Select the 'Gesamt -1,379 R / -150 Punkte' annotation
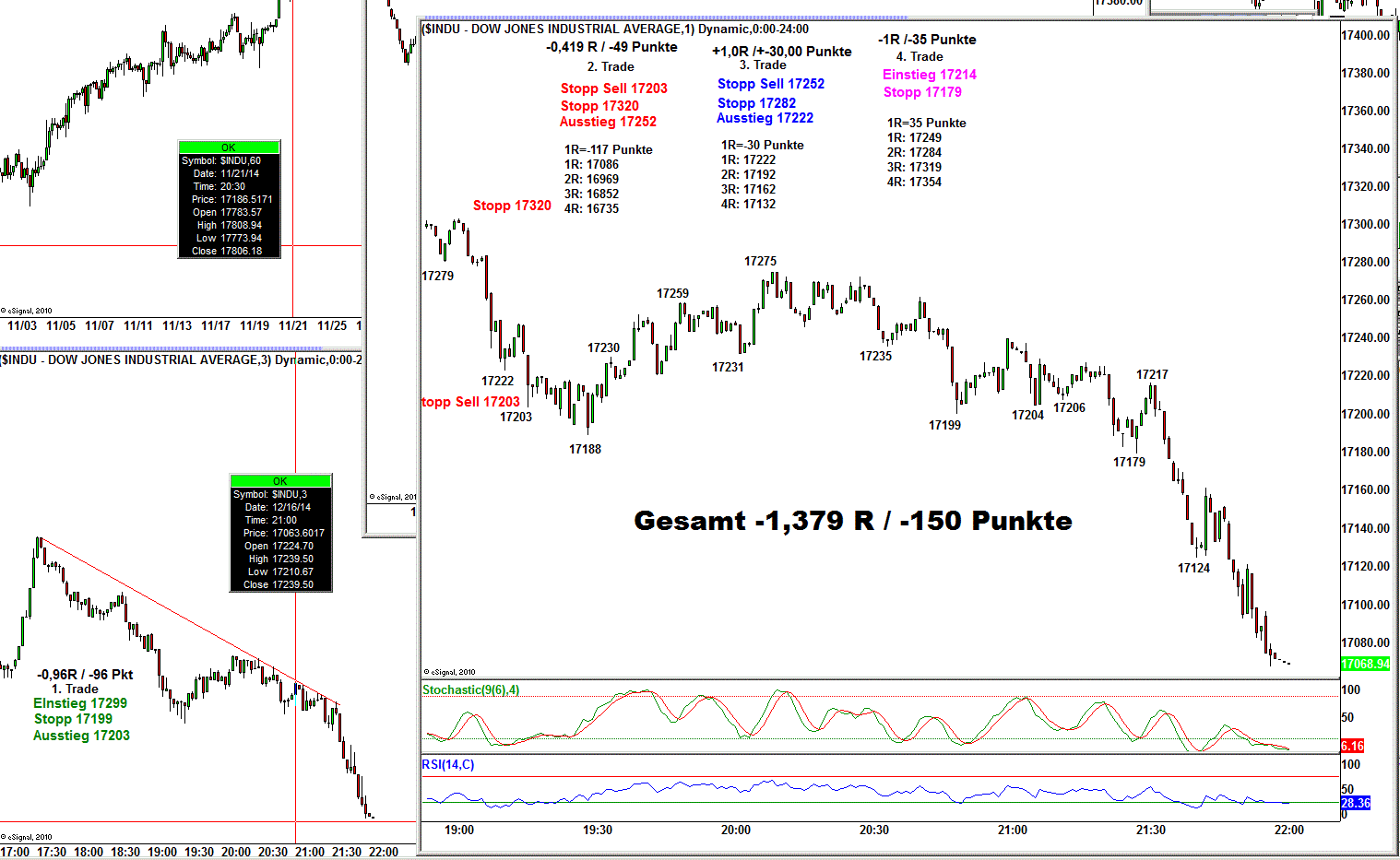 852,521
